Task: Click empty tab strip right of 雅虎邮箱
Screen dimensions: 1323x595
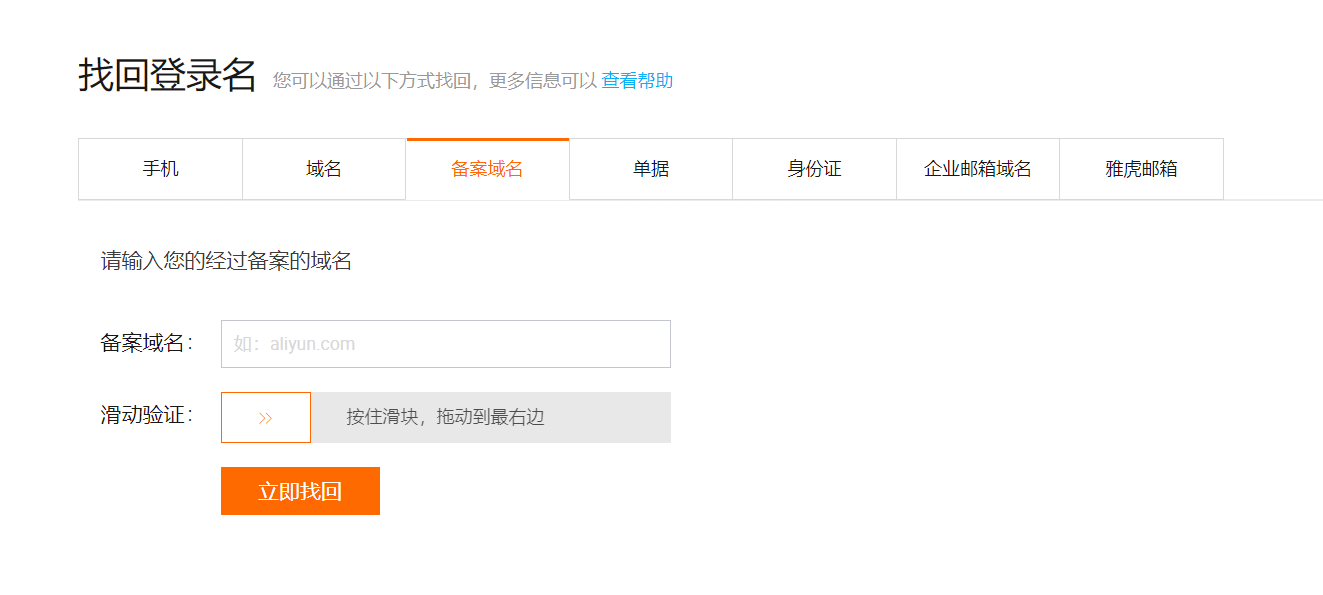Action: tap(1270, 169)
